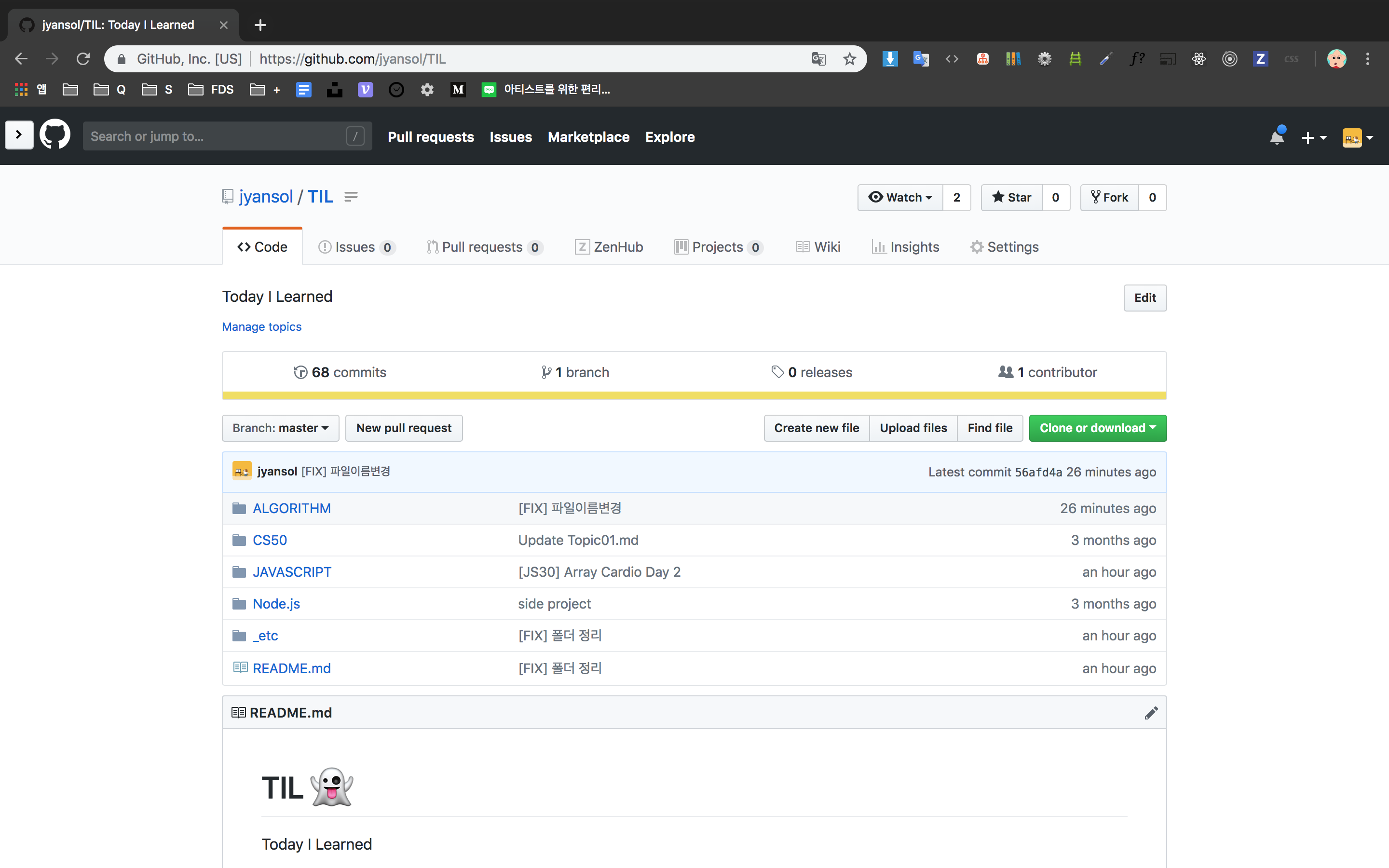Click the translate page icon in address bar

coord(818,58)
